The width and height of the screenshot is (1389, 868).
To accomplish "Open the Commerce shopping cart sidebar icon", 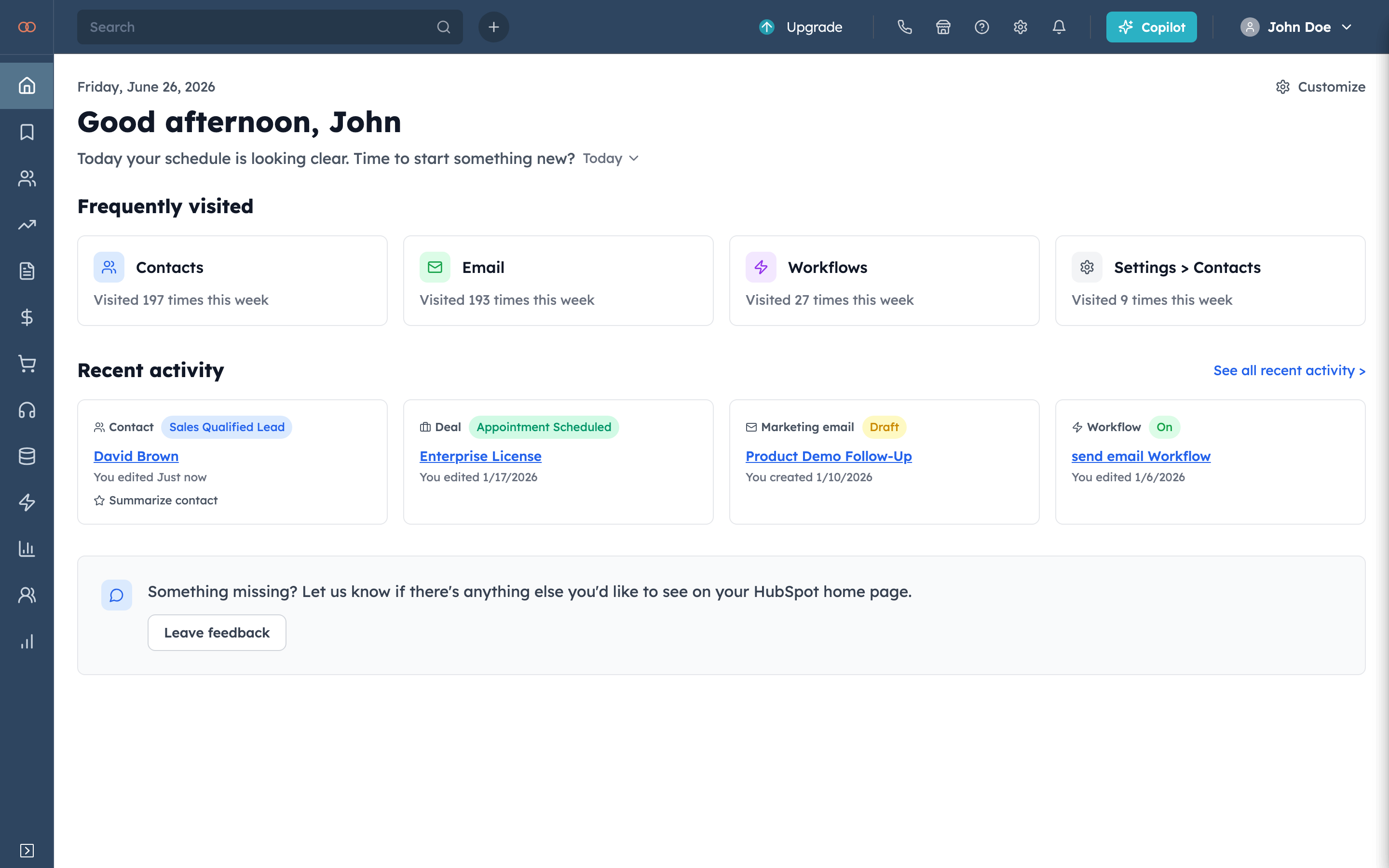I will coord(27,364).
